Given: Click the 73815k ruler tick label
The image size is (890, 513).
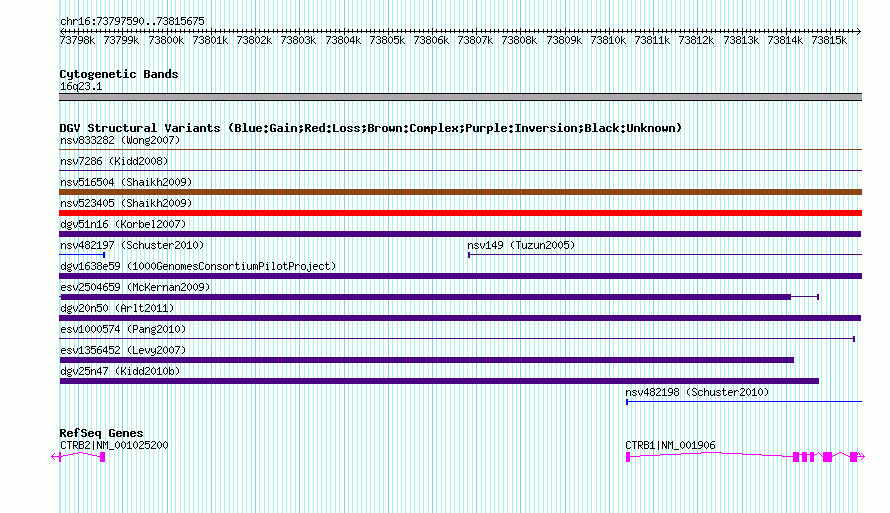Looking at the screenshot, I should (x=829, y=40).
